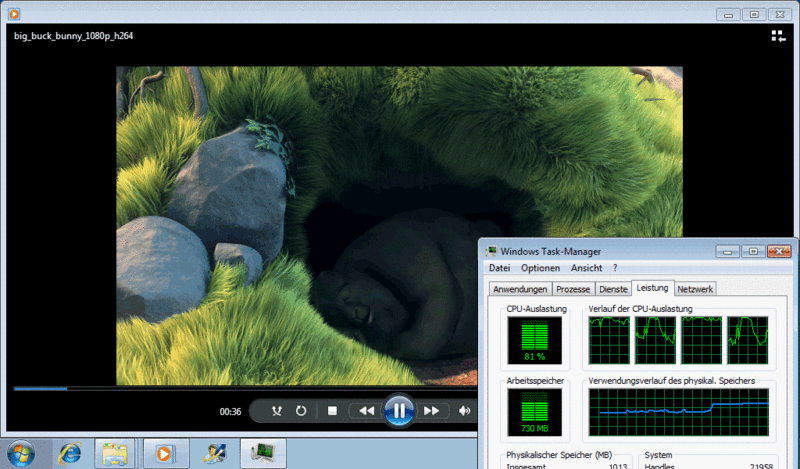Screen dimensions: 800x469
Task: Open the ? help menu
Action: coord(615,268)
